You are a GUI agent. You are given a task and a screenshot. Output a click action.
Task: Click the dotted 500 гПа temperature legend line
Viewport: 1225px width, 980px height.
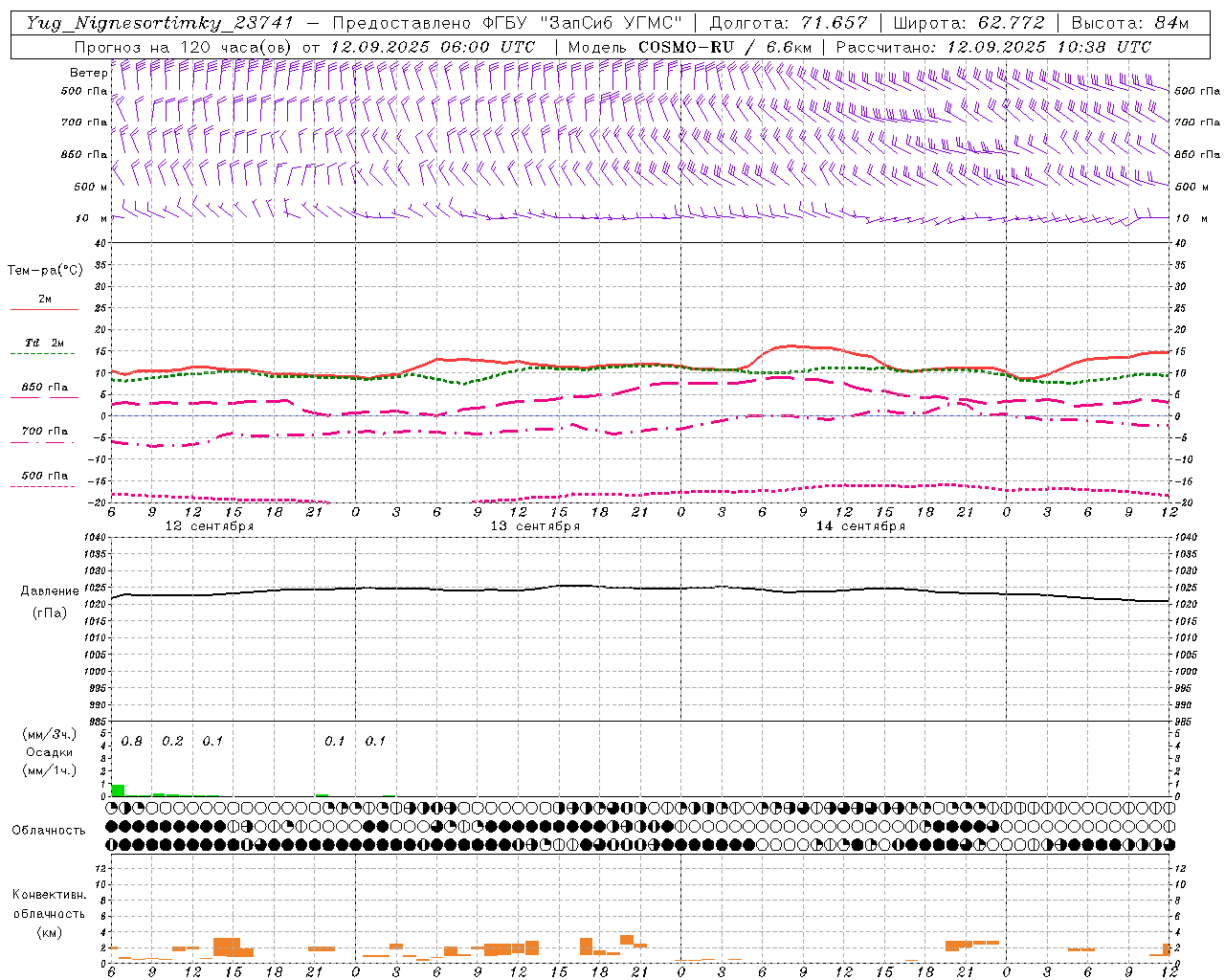coord(42,486)
